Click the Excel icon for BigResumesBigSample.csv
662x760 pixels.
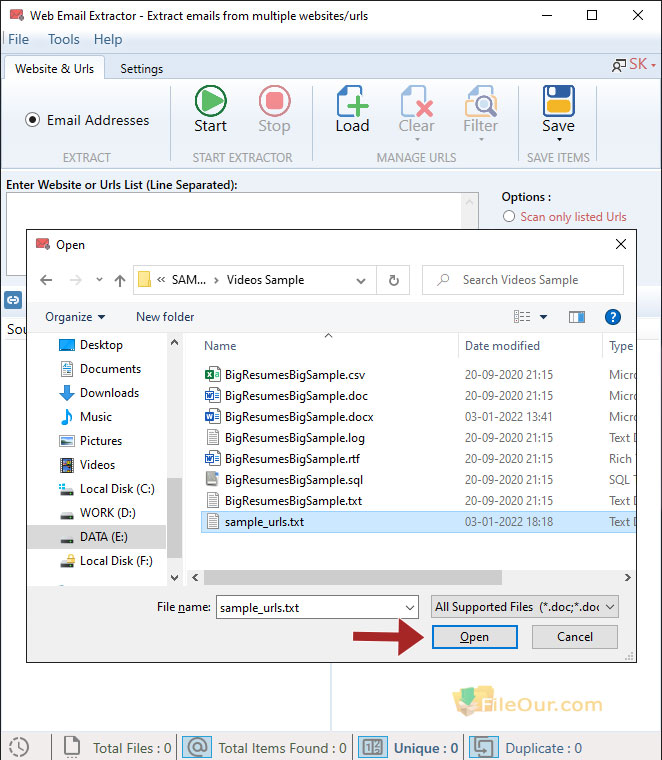coord(212,375)
